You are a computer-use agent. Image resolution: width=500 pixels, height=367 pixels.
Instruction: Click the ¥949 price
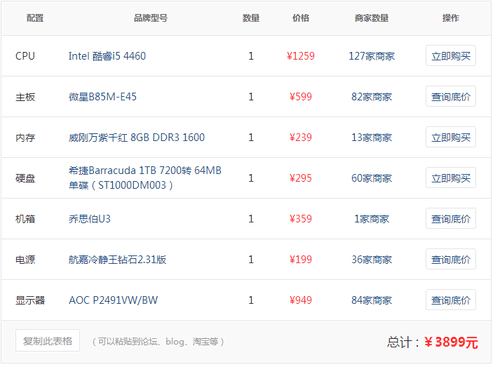click(301, 300)
